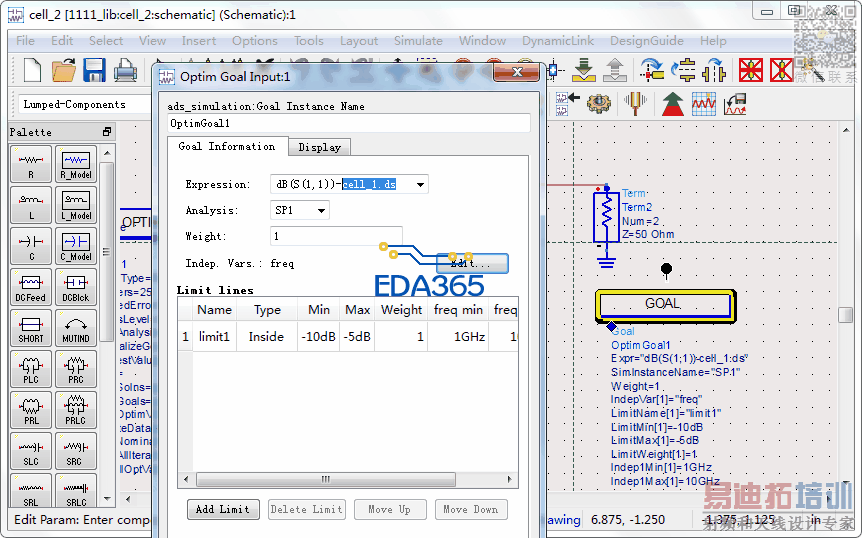The image size is (862, 538).
Task: Click the Add Limit button
Action: [x=223, y=509]
